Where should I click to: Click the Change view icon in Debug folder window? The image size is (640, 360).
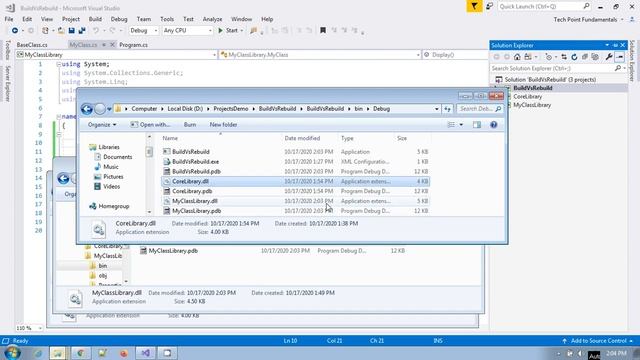tap(451, 125)
